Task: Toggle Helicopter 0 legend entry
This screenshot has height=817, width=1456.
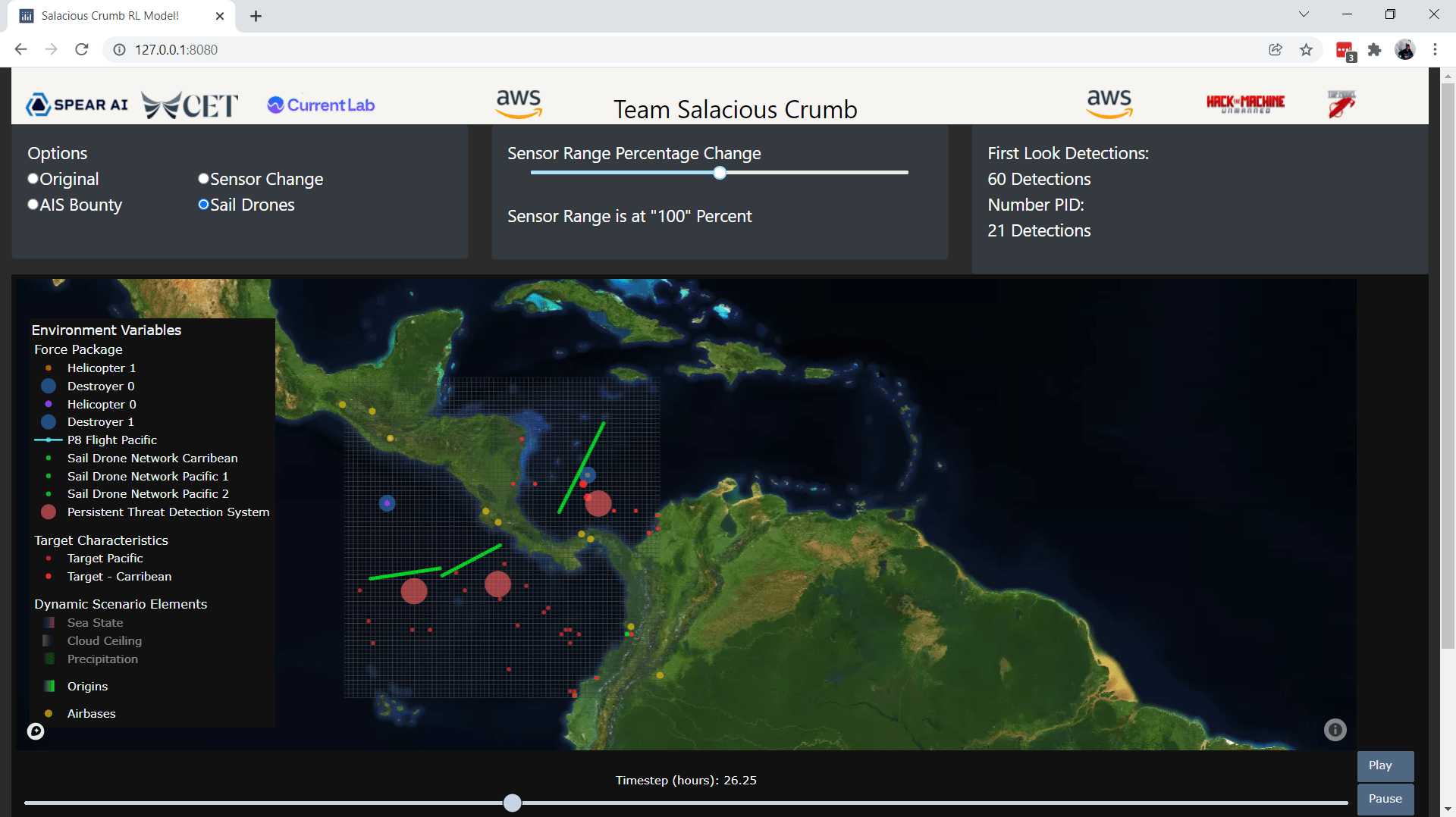Action: 101,405
